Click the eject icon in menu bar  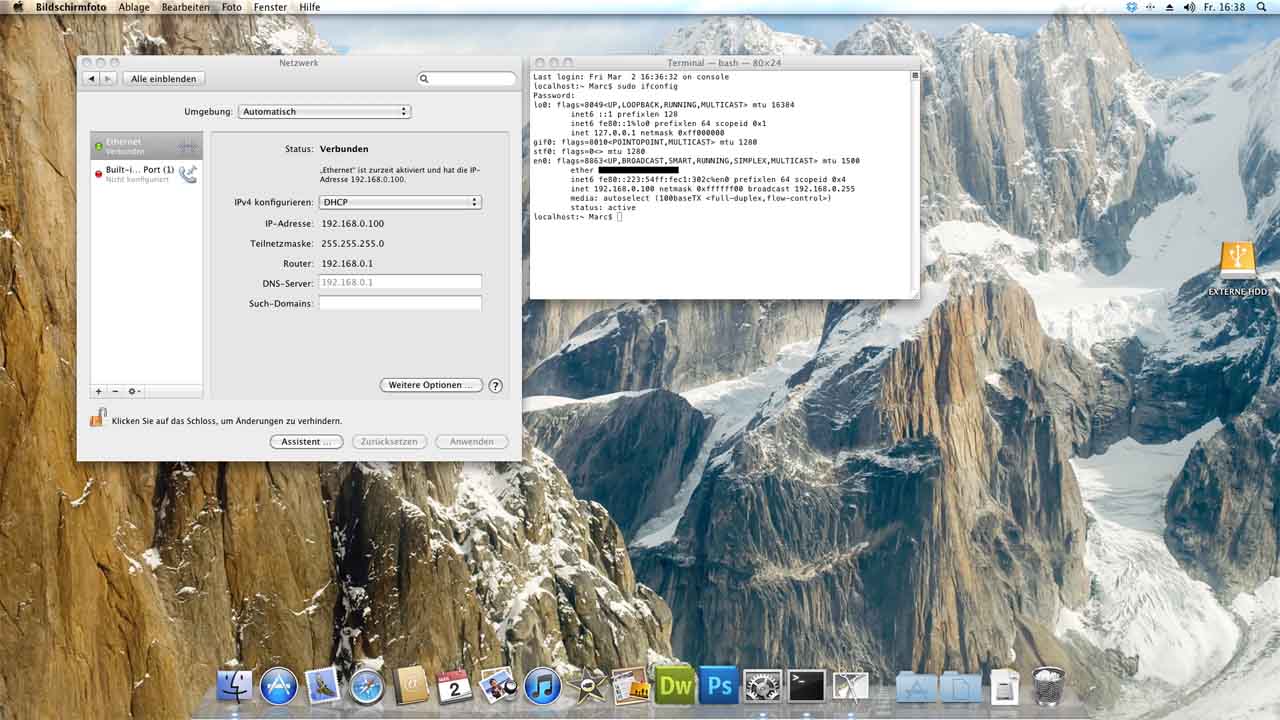pos(1169,7)
